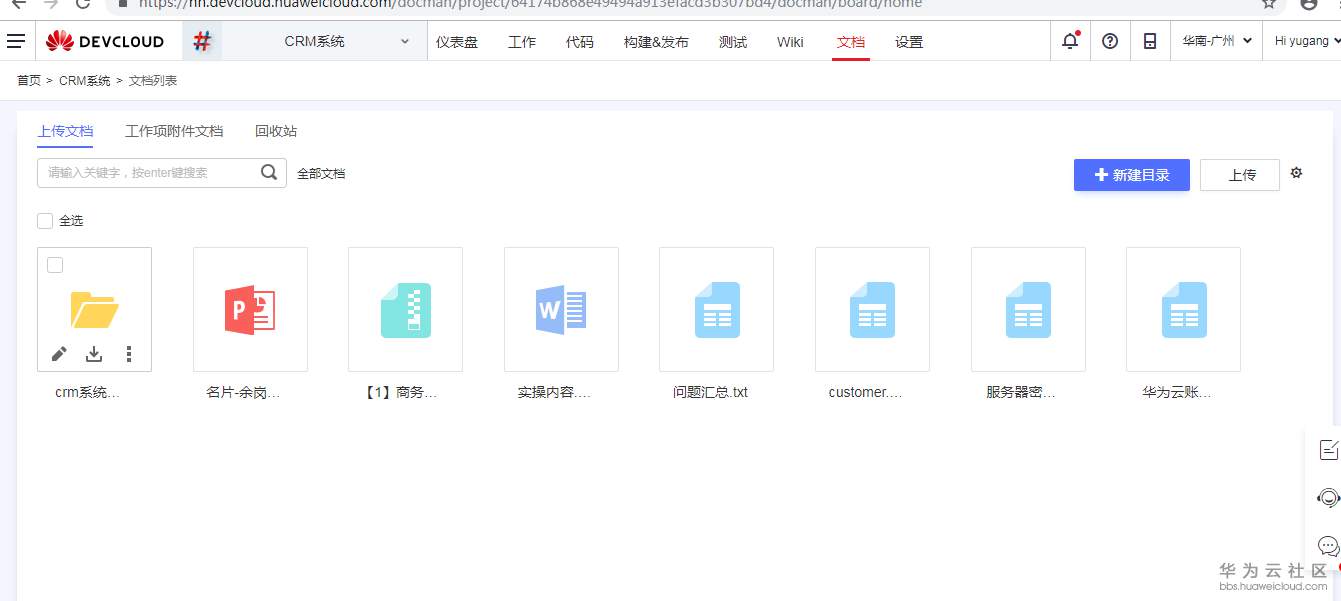The image size is (1341, 601).
Task: Open the 测试 menu
Action: click(733, 42)
